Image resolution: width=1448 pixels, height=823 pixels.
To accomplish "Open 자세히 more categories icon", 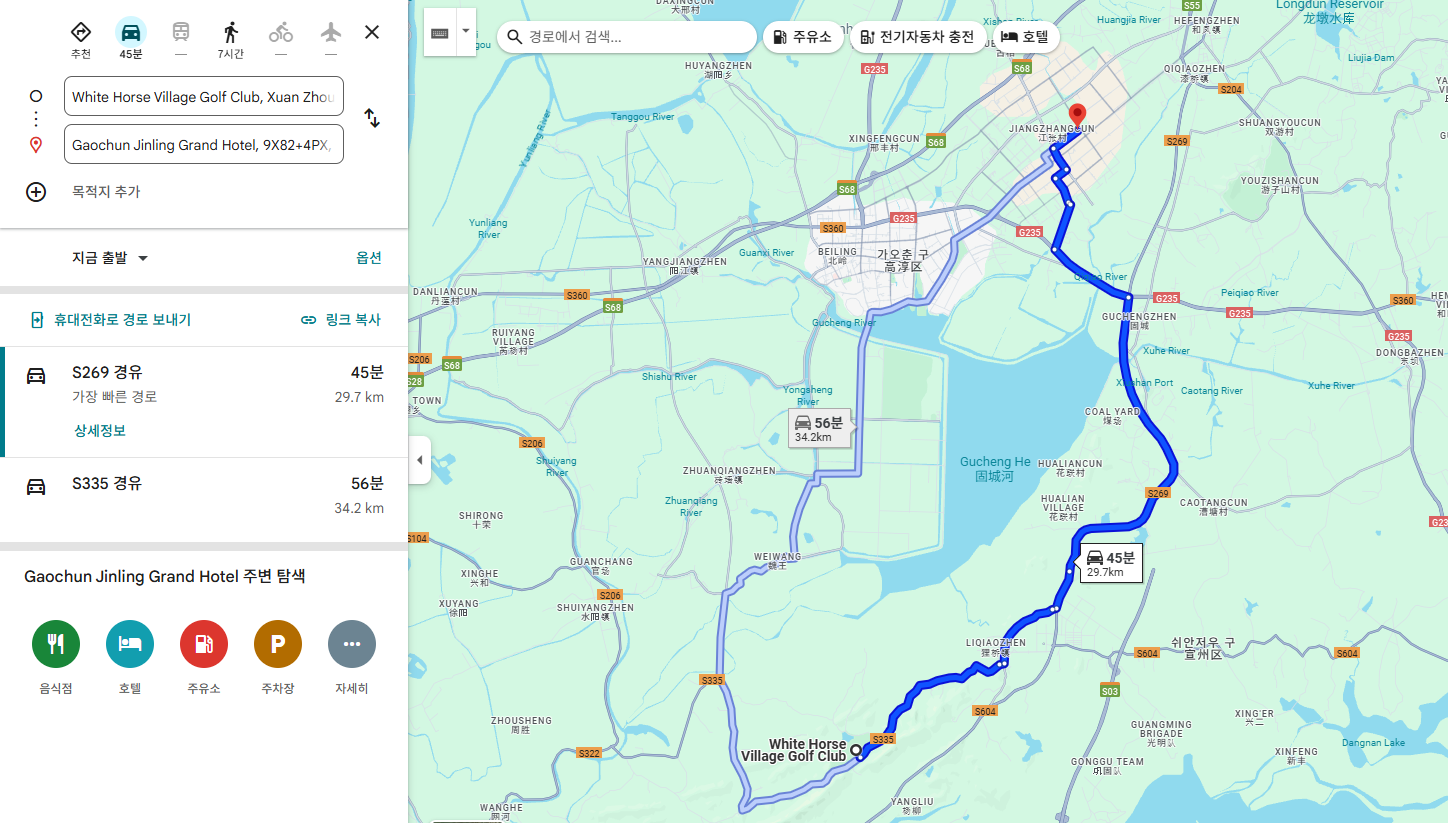I will (352, 645).
